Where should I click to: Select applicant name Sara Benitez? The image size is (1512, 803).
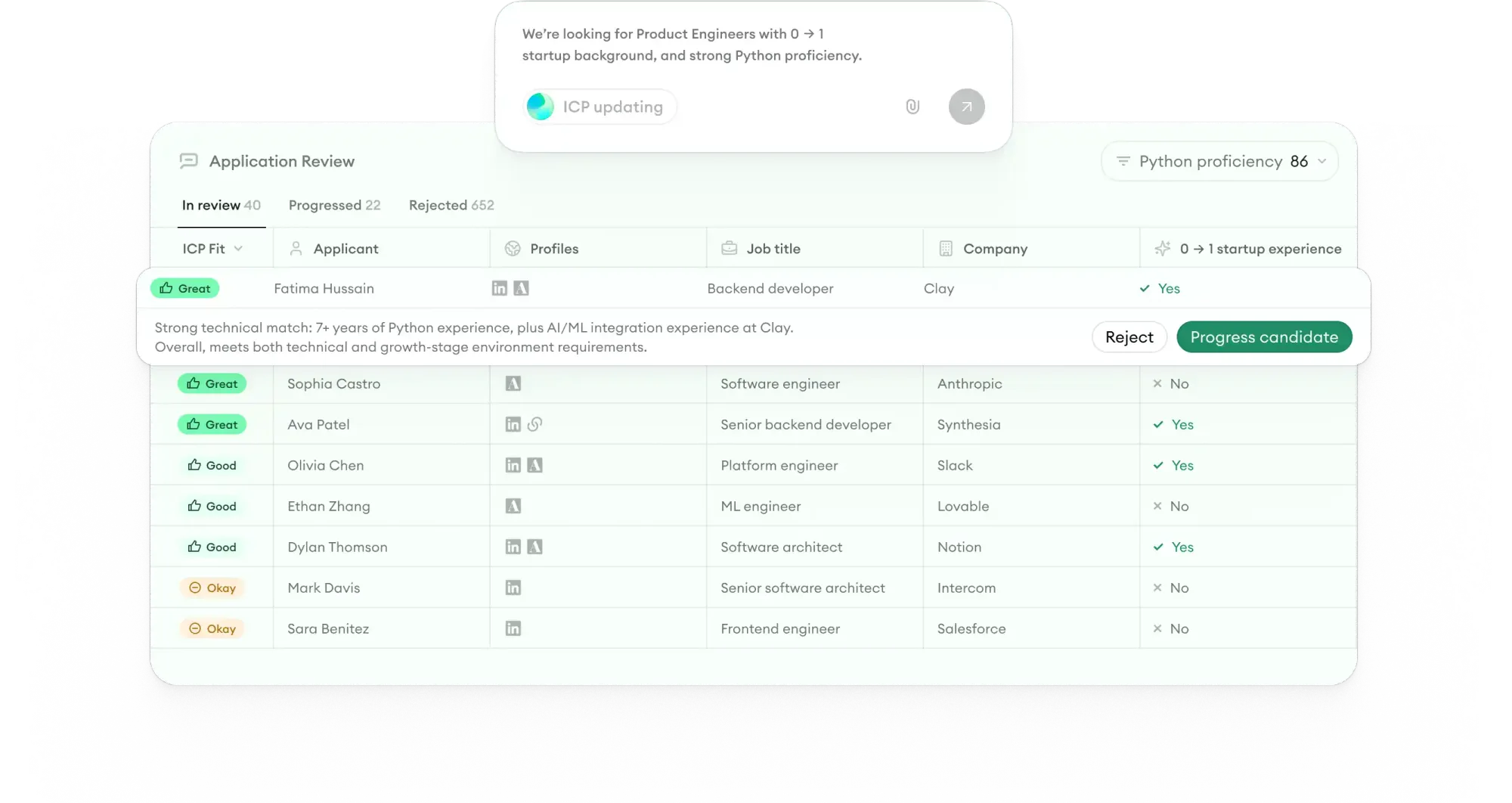pyautogui.click(x=328, y=628)
